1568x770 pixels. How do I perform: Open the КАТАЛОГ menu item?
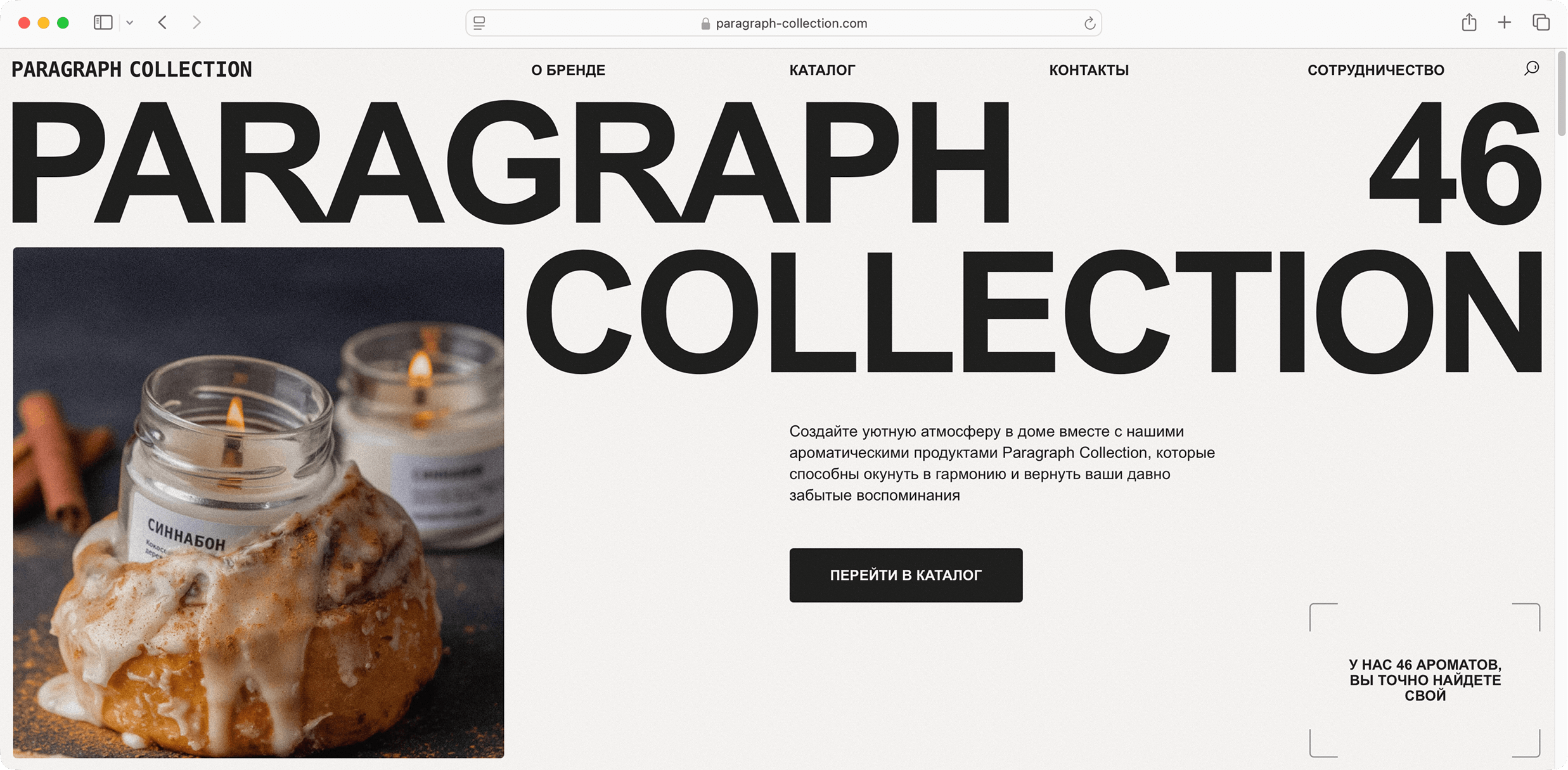(822, 70)
